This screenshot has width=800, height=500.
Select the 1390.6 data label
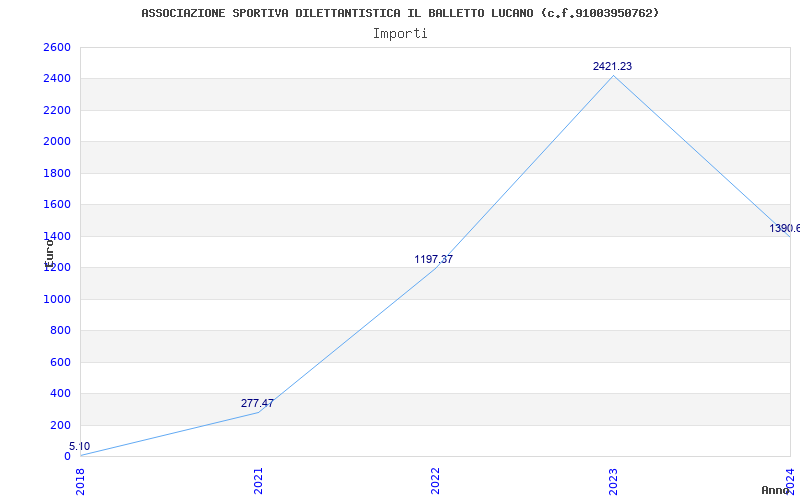(785, 229)
